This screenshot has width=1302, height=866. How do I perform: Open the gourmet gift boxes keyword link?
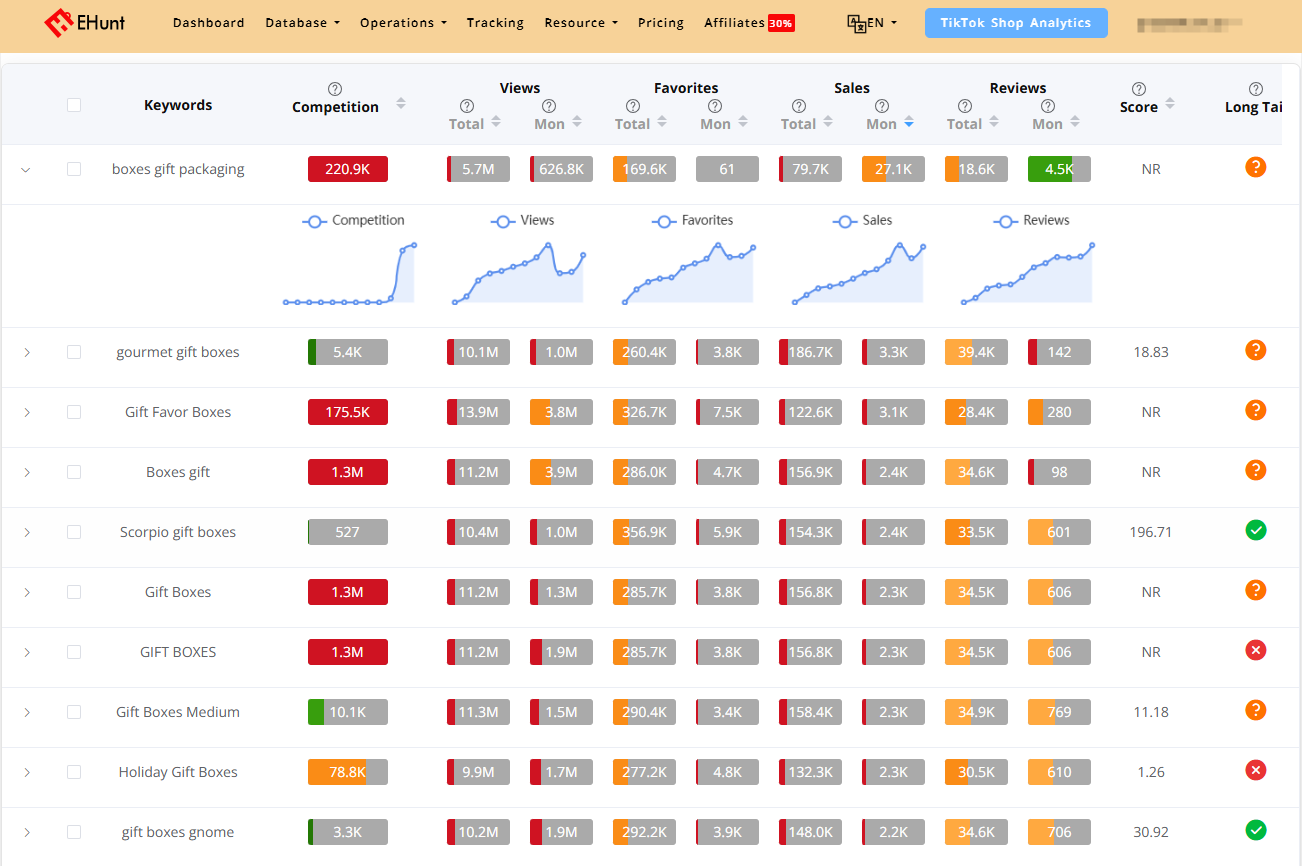[178, 351]
